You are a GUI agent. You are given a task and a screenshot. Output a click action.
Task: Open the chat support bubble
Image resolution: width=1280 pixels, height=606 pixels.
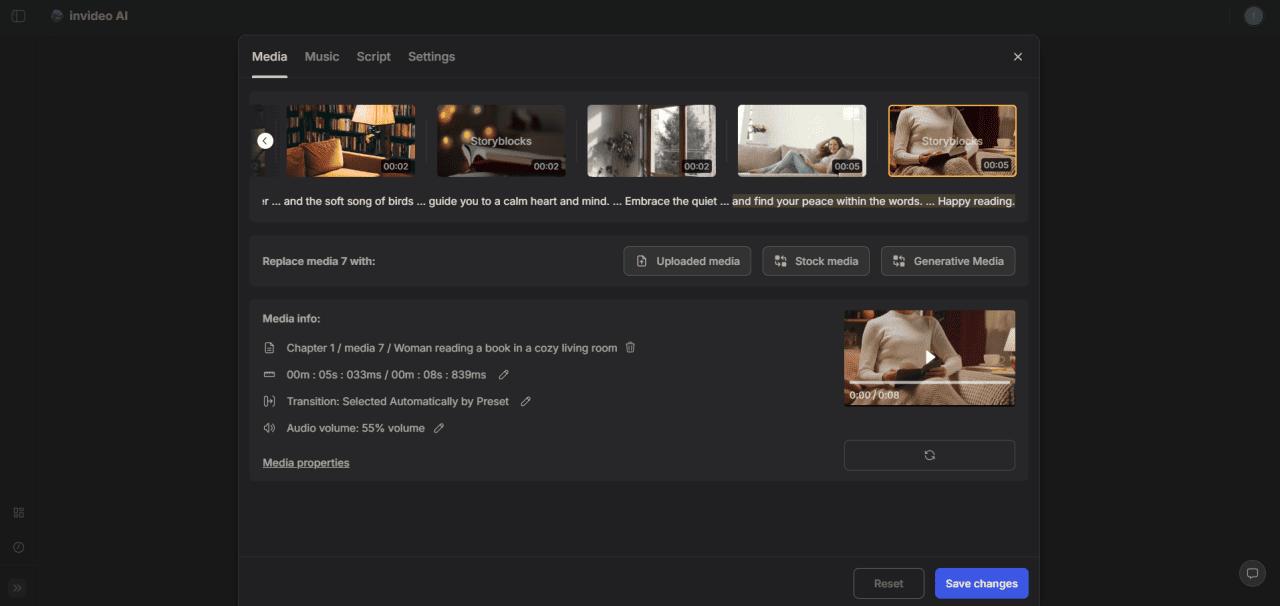pos(1252,573)
